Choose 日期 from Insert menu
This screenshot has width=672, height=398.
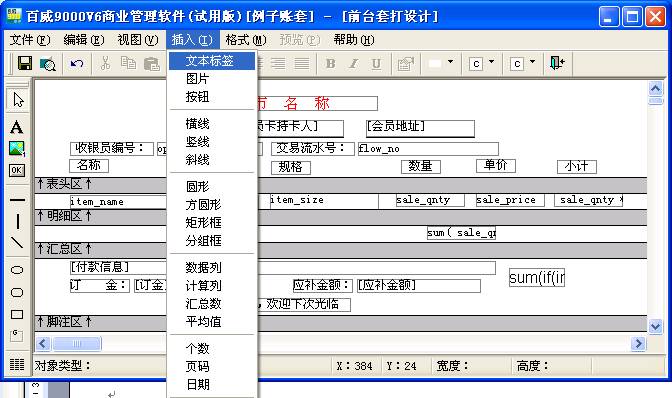pos(212,385)
